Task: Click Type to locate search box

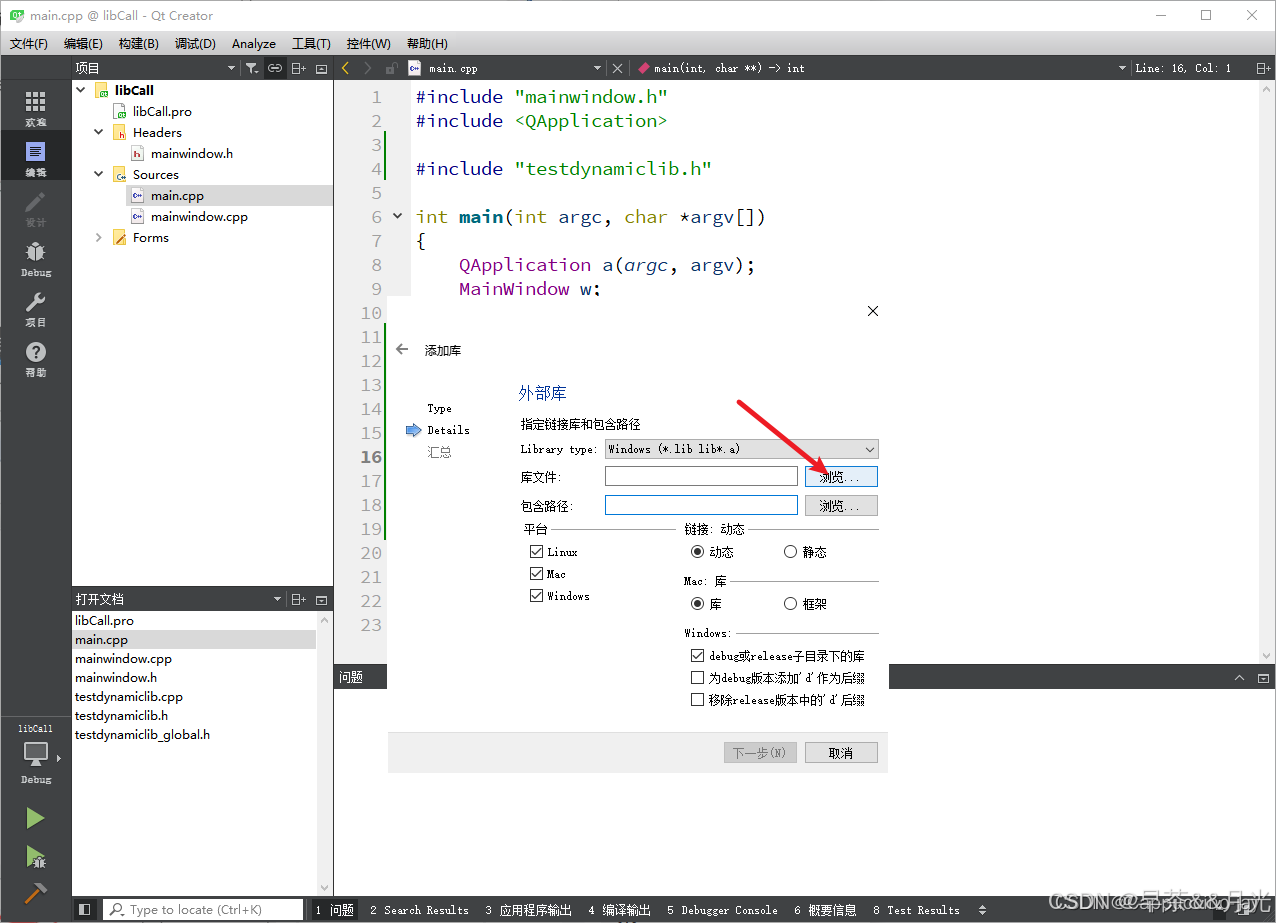Action: tap(203, 910)
